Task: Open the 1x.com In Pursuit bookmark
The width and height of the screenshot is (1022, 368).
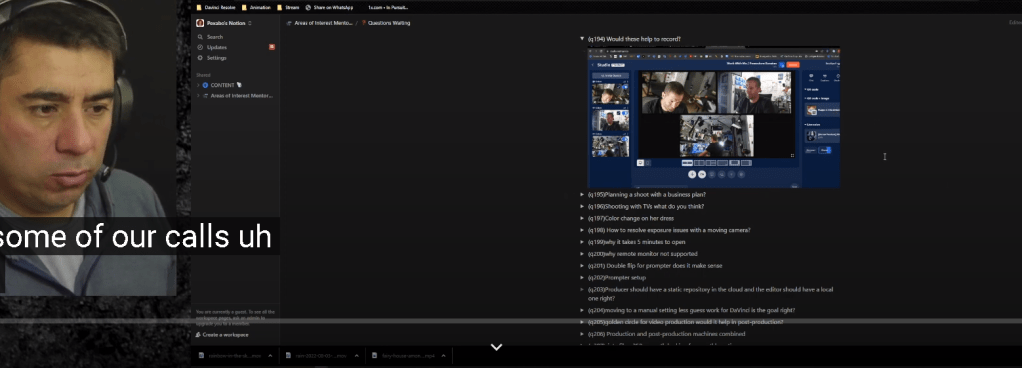Action: tap(388, 7)
